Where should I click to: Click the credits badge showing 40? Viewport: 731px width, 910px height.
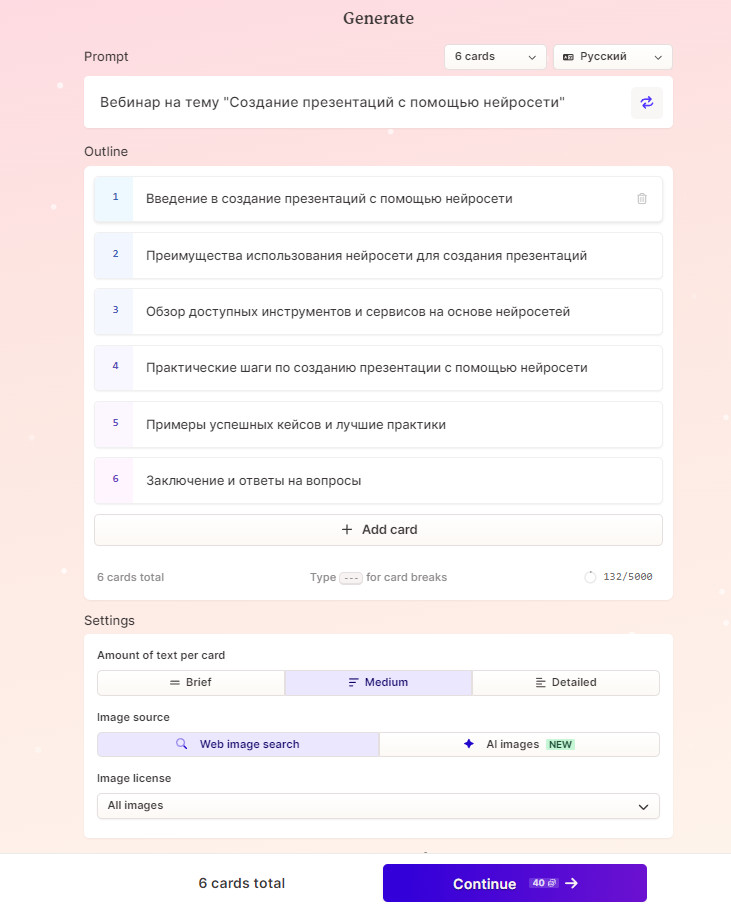click(543, 883)
